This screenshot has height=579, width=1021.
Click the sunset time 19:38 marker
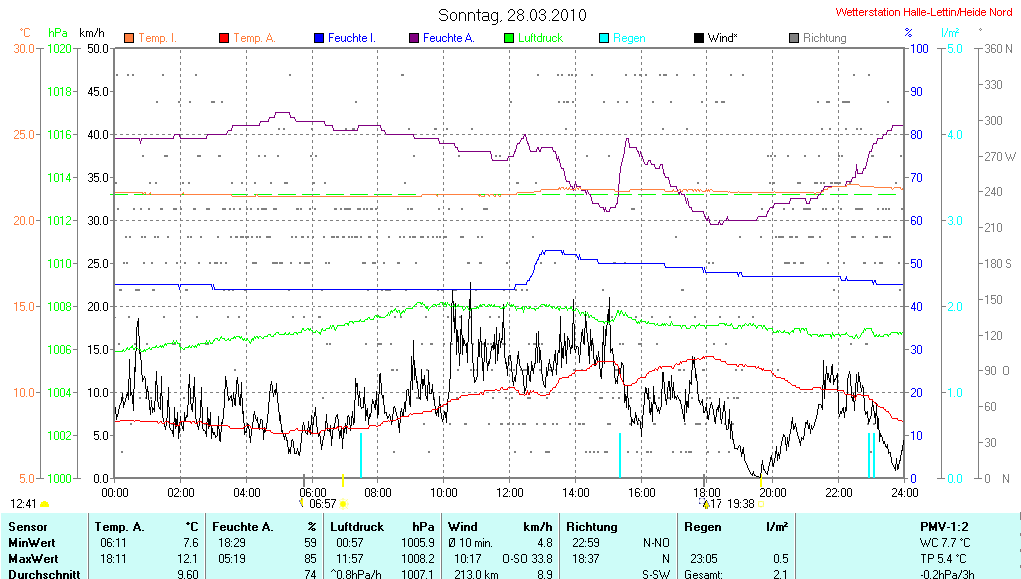click(x=740, y=504)
